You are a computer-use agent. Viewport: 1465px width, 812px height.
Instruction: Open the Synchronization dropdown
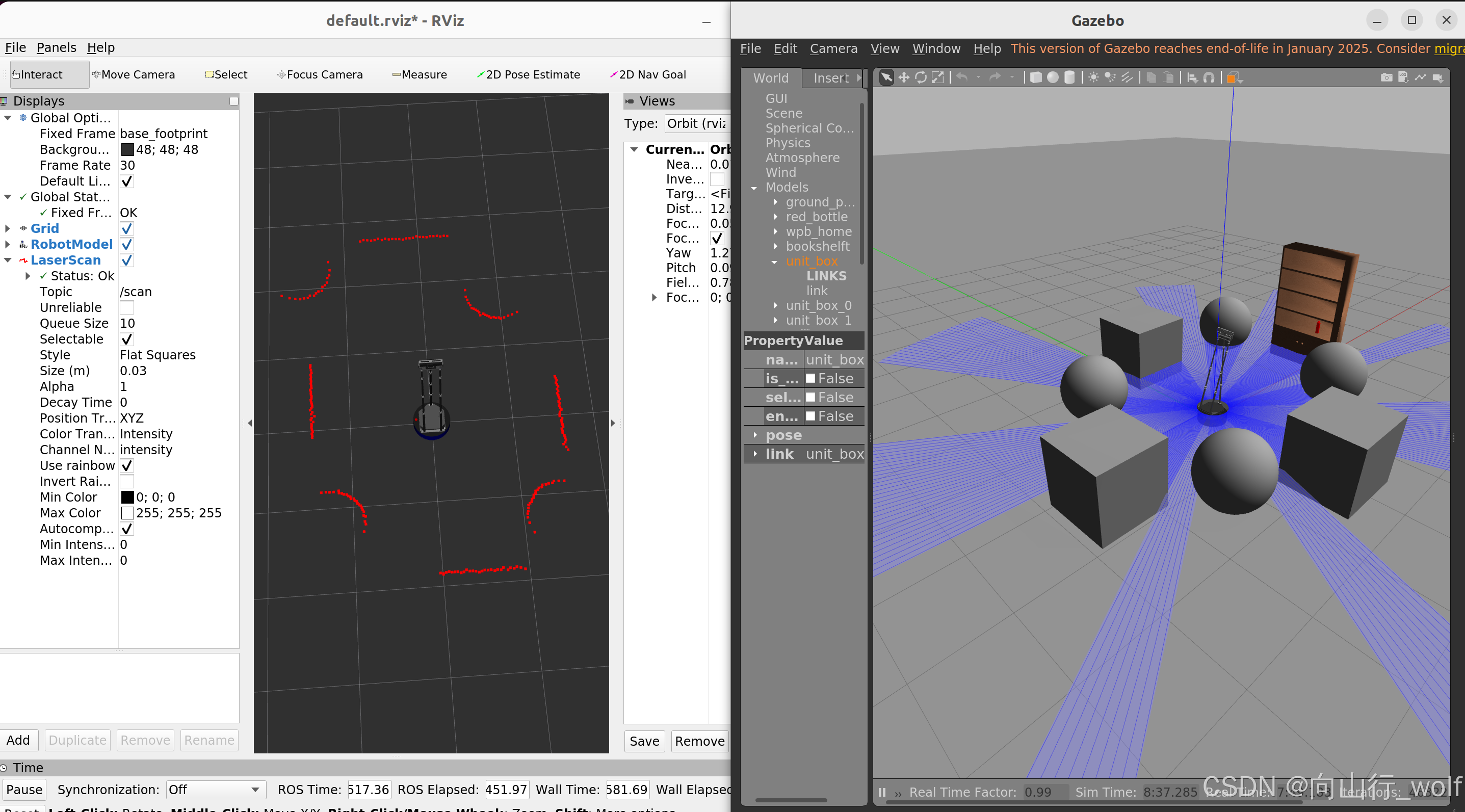216,790
